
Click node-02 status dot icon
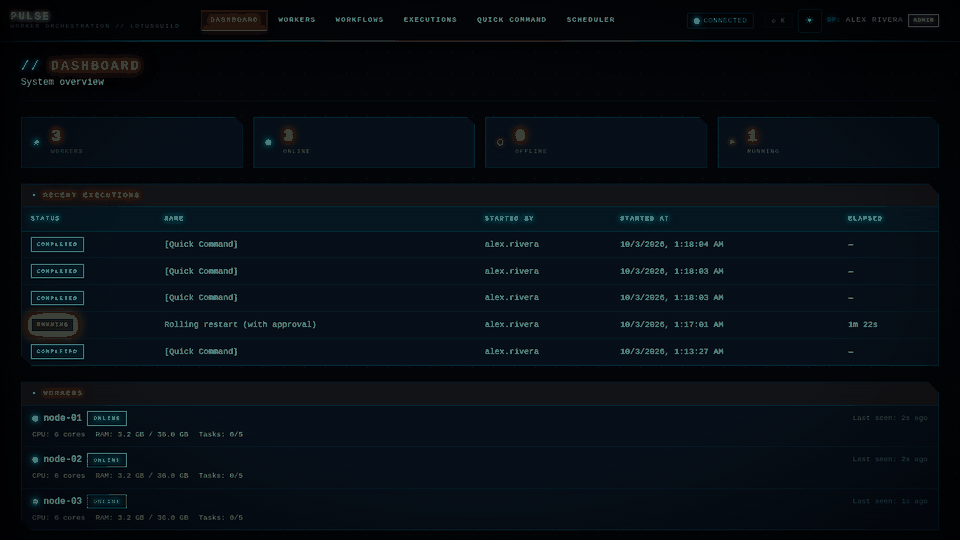[35, 460]
